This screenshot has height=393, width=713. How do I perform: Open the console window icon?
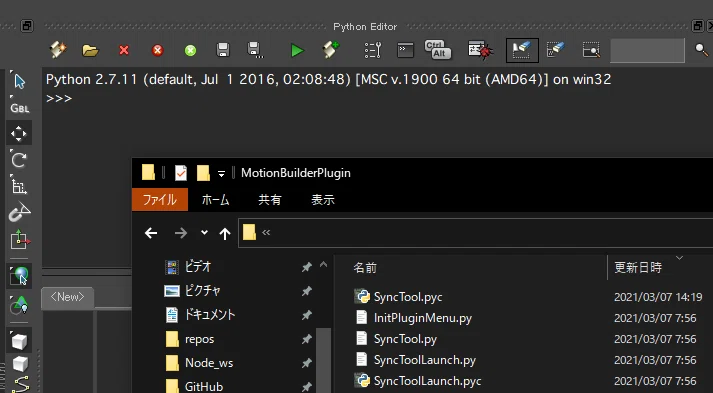(405, 50)
